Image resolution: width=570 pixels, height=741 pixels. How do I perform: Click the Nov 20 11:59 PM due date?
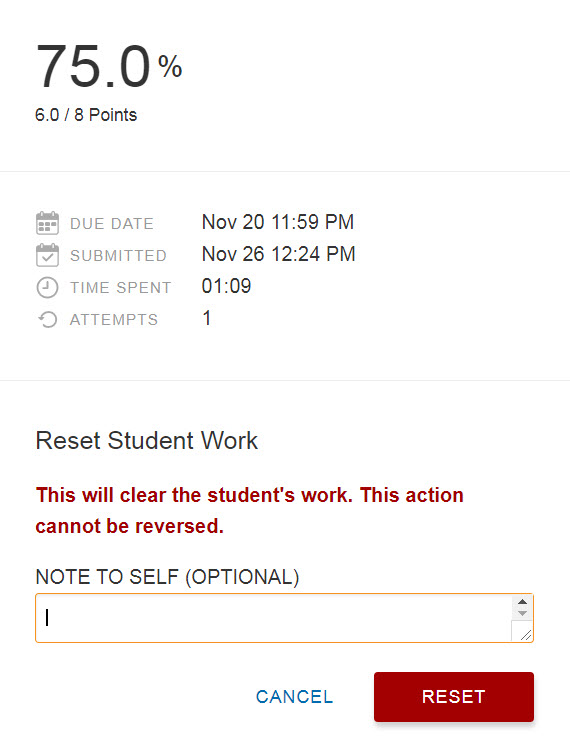click(278, 222)
